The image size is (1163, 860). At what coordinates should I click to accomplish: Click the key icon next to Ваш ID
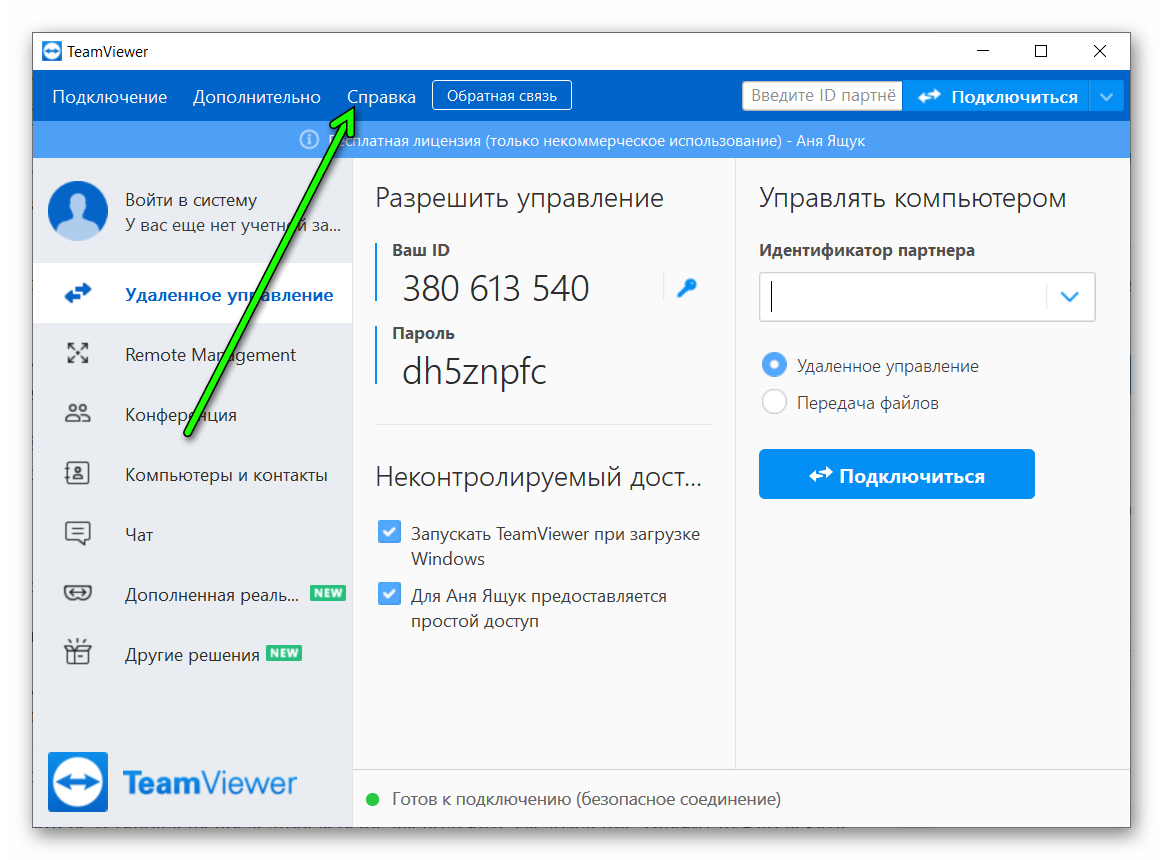click(x=687, y=288)
